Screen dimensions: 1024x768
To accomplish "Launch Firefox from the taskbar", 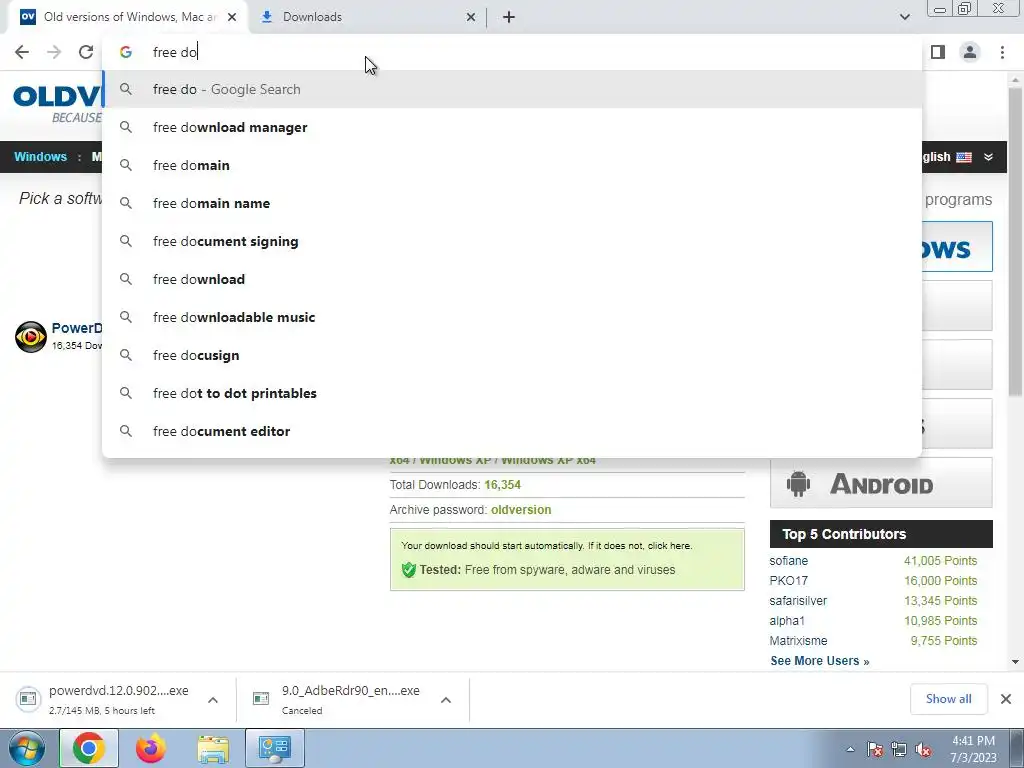I will (x=151, y=748).
